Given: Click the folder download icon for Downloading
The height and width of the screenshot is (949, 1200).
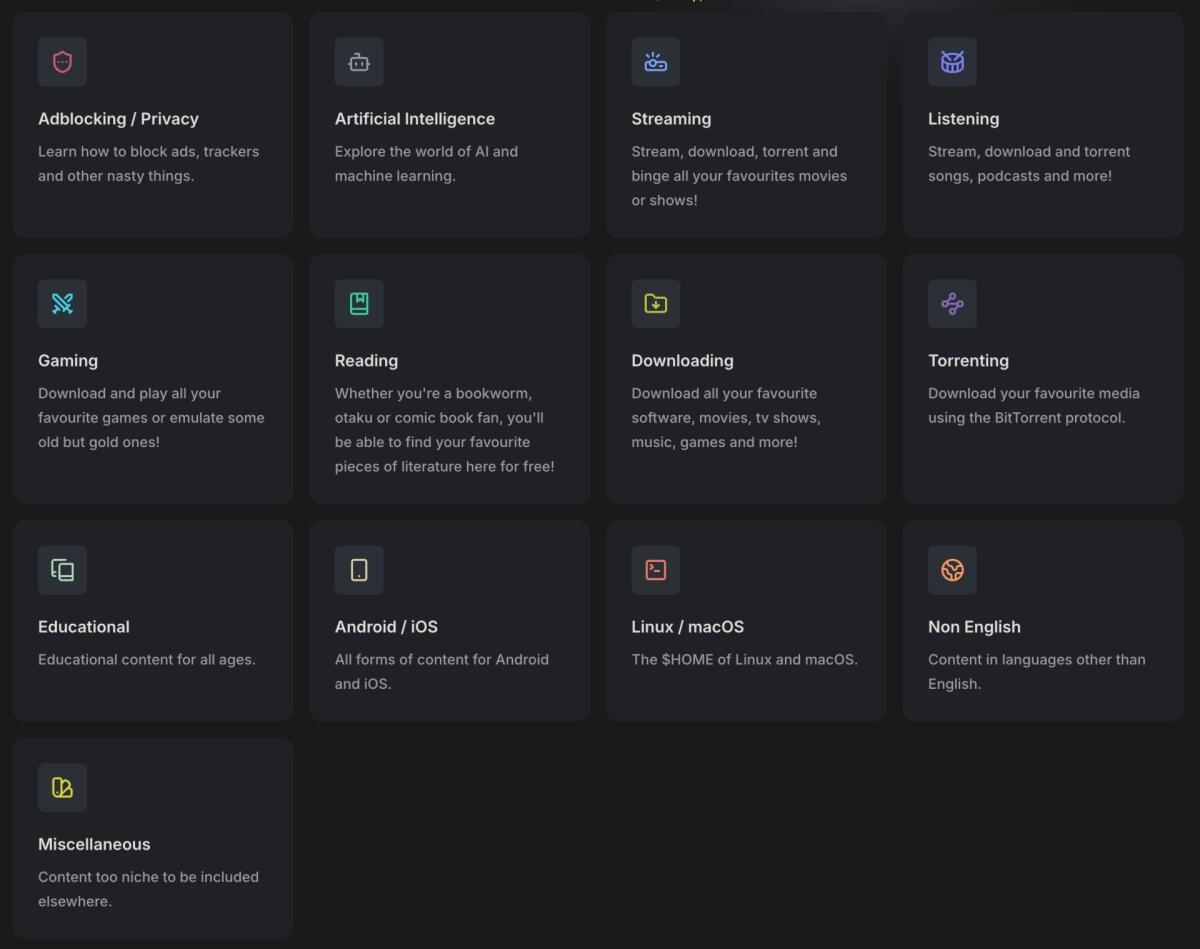Looking at the screenshot, I should click(x=655, y=304).
